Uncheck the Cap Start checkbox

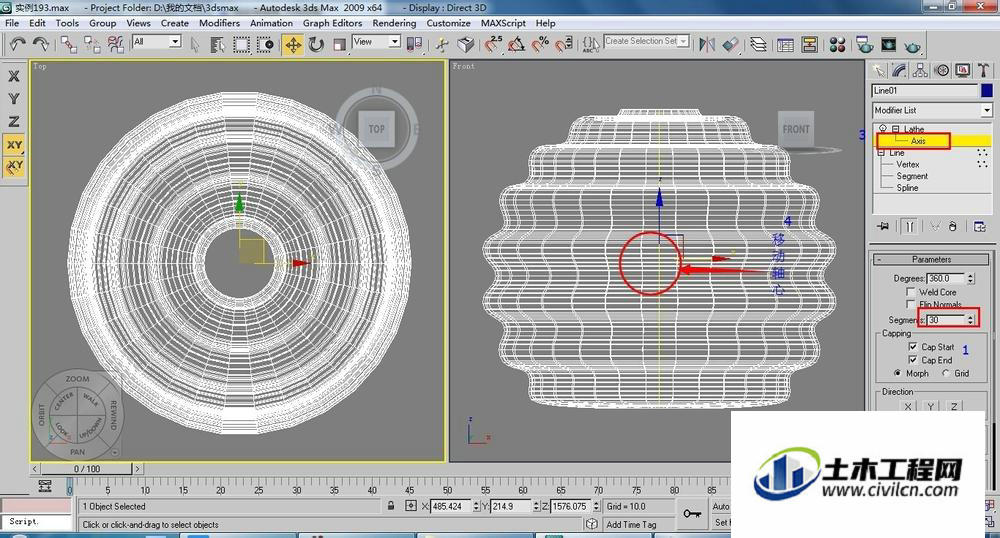tap(913, 347)
